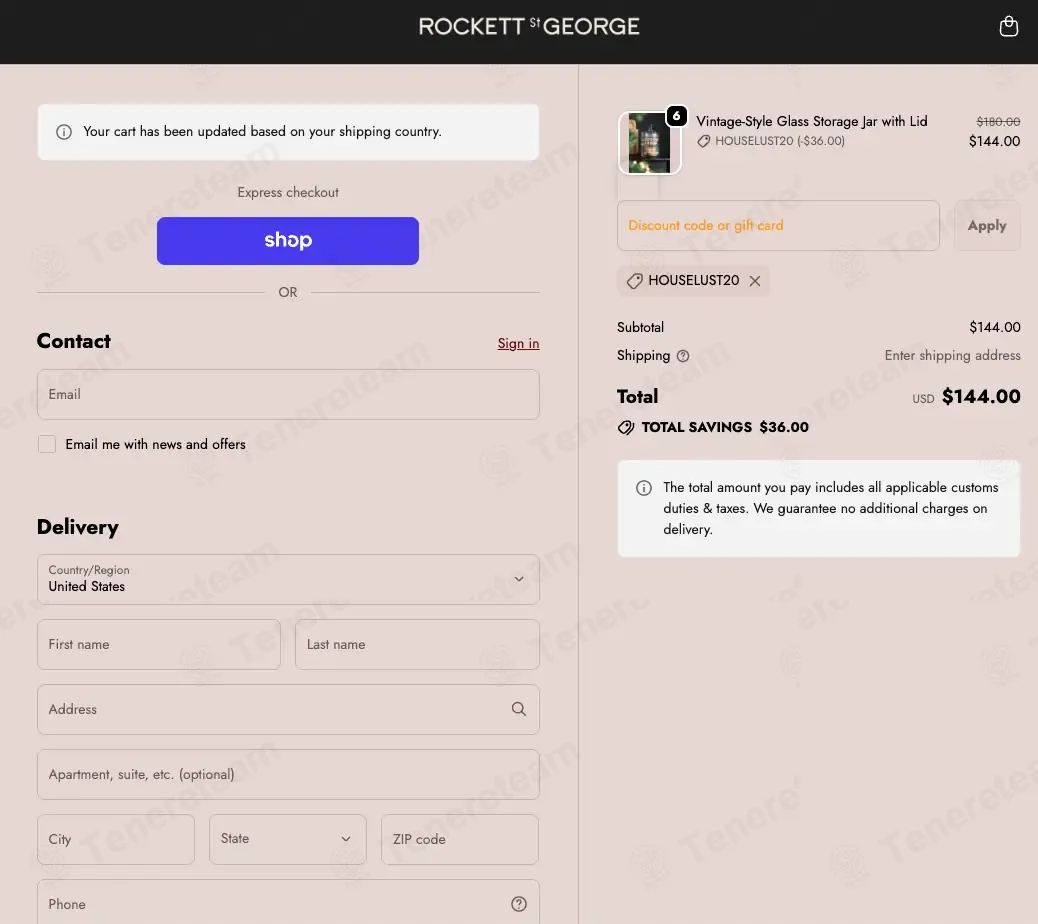The height and width of the screenshot is (924, 1038).
Task: Click the Express checkout label
Action: pos(288,193)
